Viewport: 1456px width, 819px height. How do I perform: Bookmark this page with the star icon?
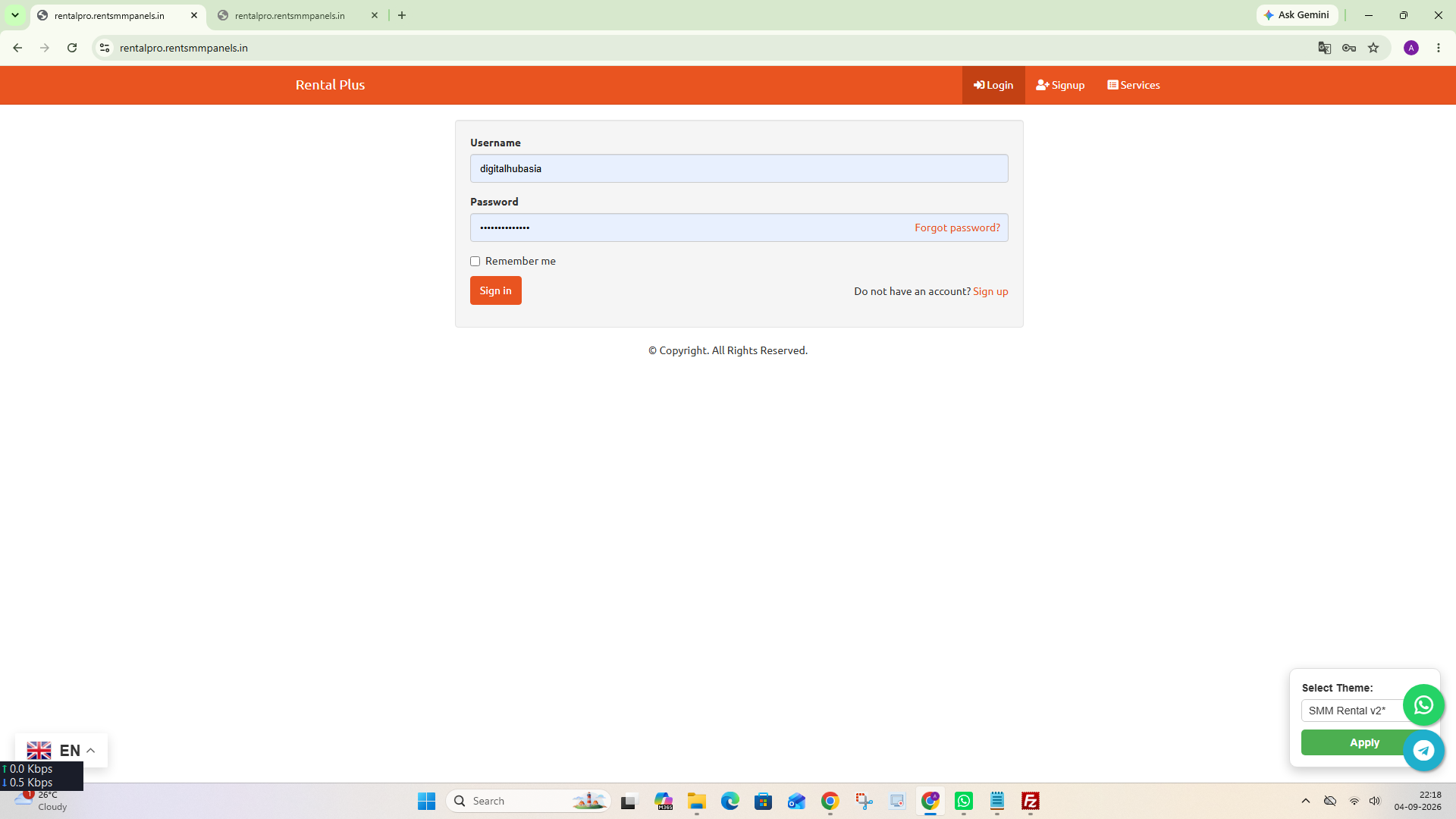[1373, 48]
